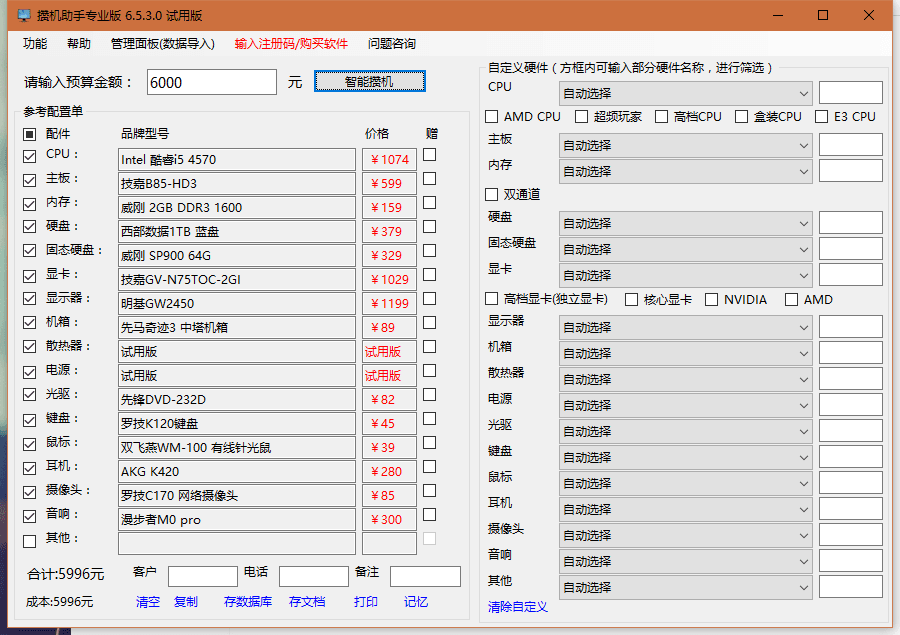The height and width of the screenshot is (635, 900).
Task: Click the 存文档 link
Action: tap(307, 602)
